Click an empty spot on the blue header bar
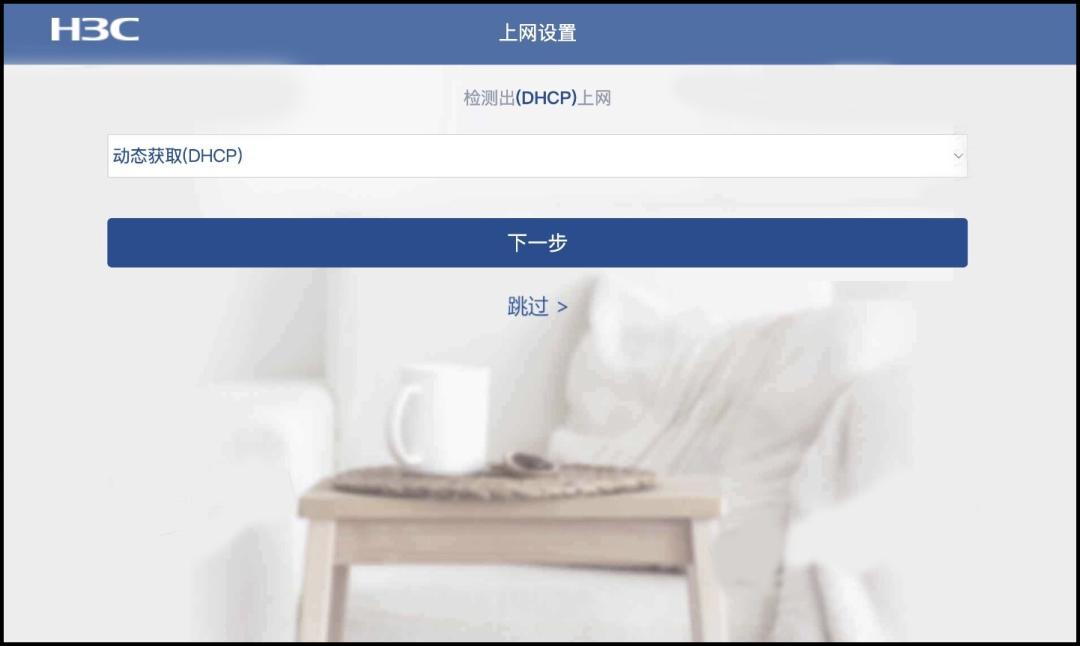Viewport: 1080px width, 646px height. [x=827, y=32]
